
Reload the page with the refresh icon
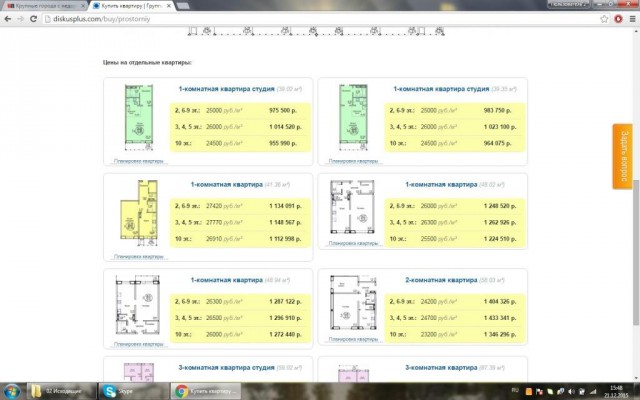[33, 19]
